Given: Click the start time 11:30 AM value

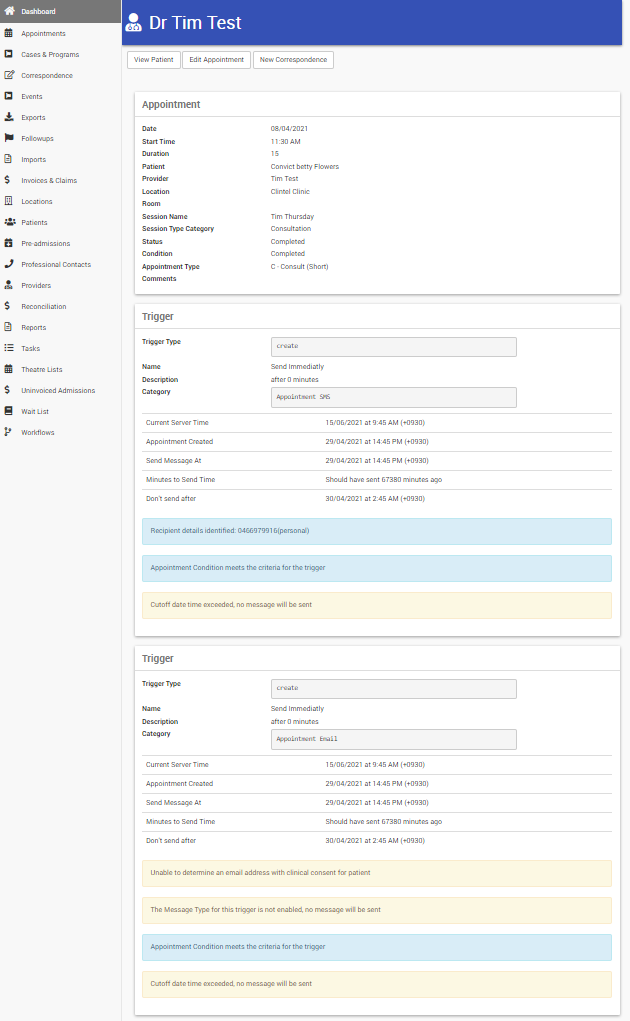Looking at the screenshot, I should [x=286, y=141].
